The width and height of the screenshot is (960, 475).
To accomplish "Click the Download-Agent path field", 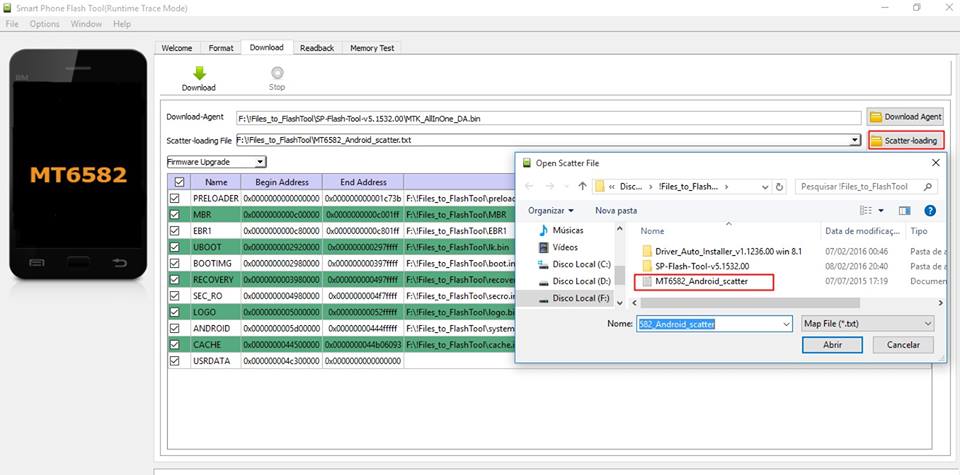I will point(549,118).
